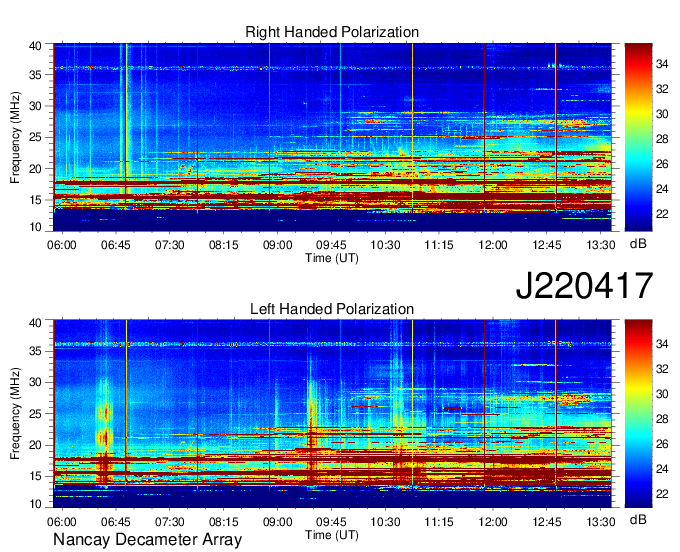Click the "10:30" tick on Left Handed time axis

click(385, 522)
